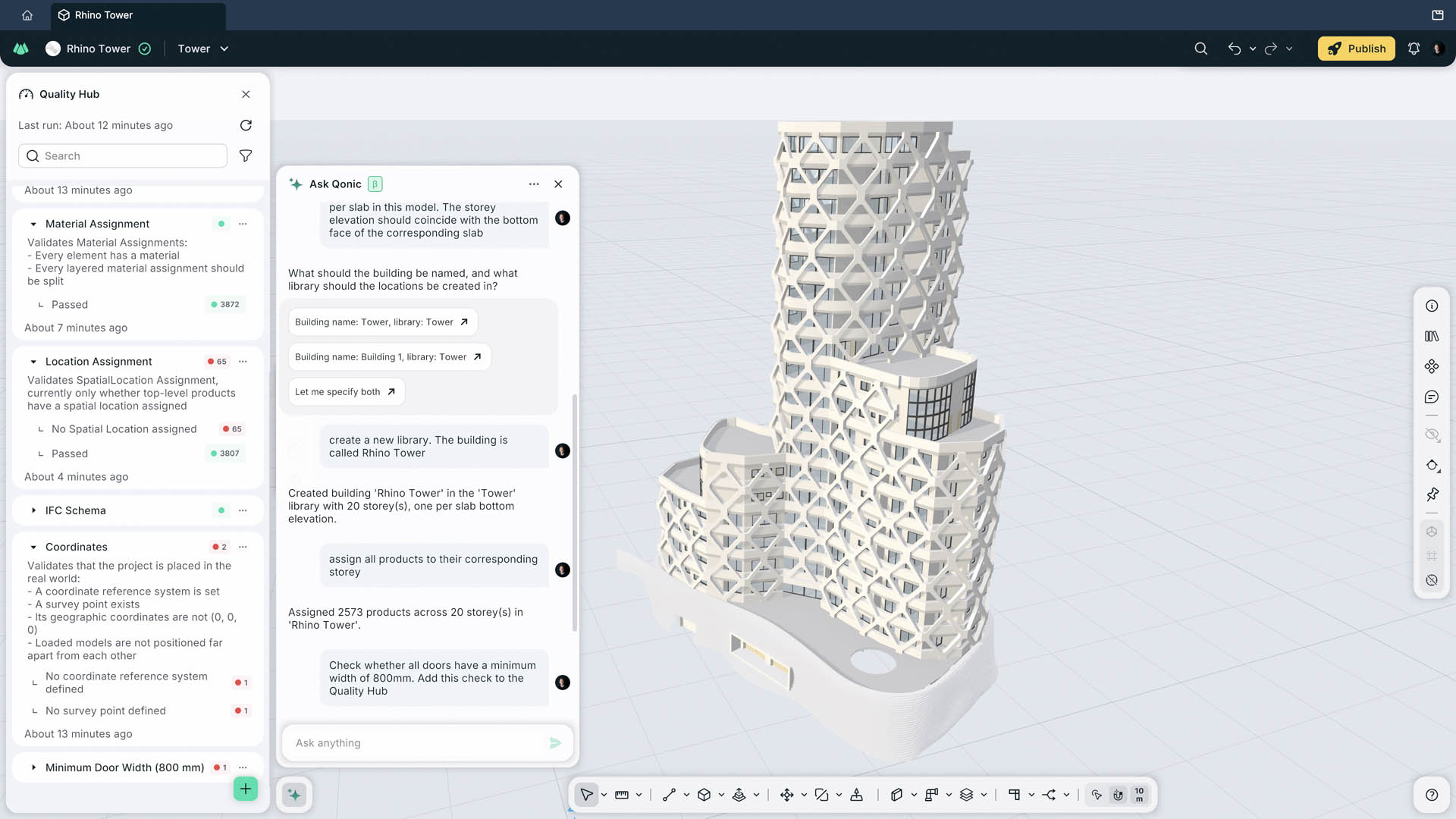Collapse the Material Assignment check
Screen dimensions: 1456x819
(x=33, y=224)
